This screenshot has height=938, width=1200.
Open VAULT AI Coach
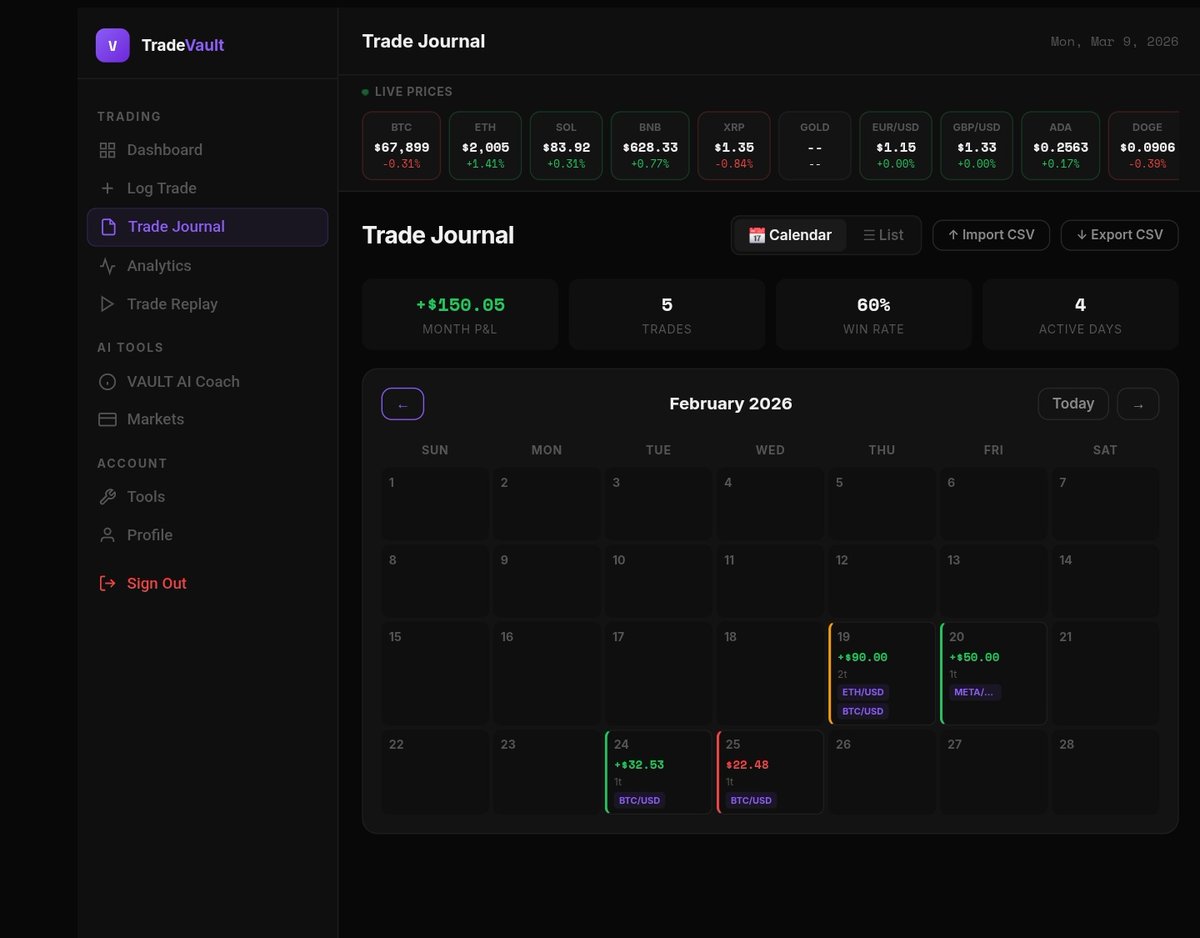(207, 382)
